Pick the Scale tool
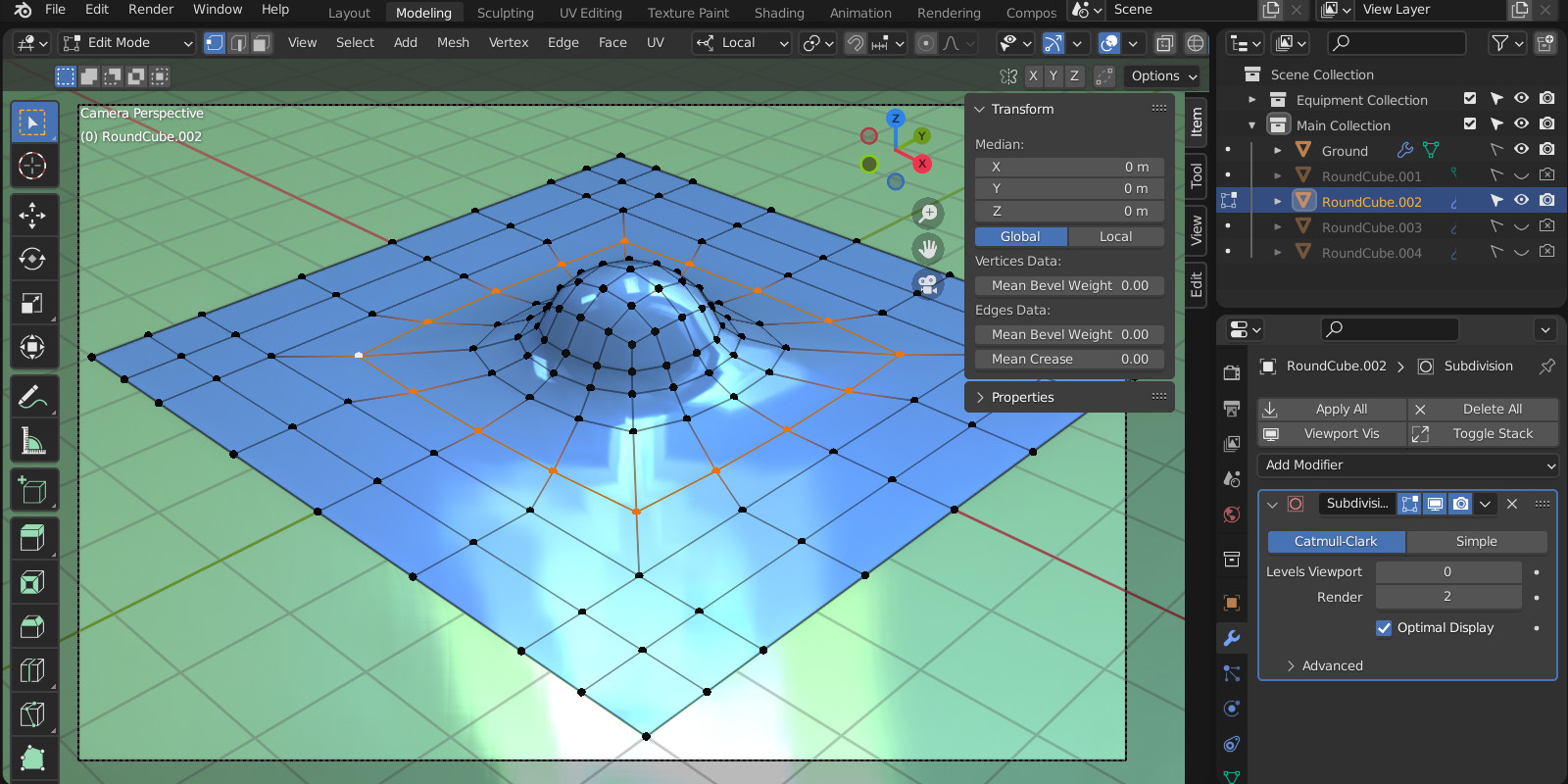Viewport: 1568px width, 784px height. [33, 303]
